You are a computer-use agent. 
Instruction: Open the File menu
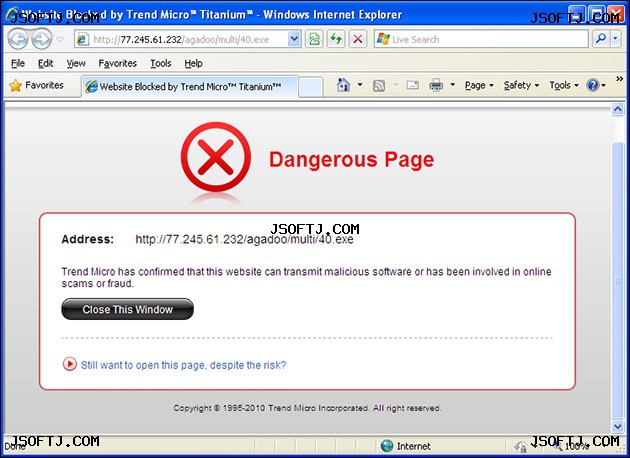coord(18,63)
